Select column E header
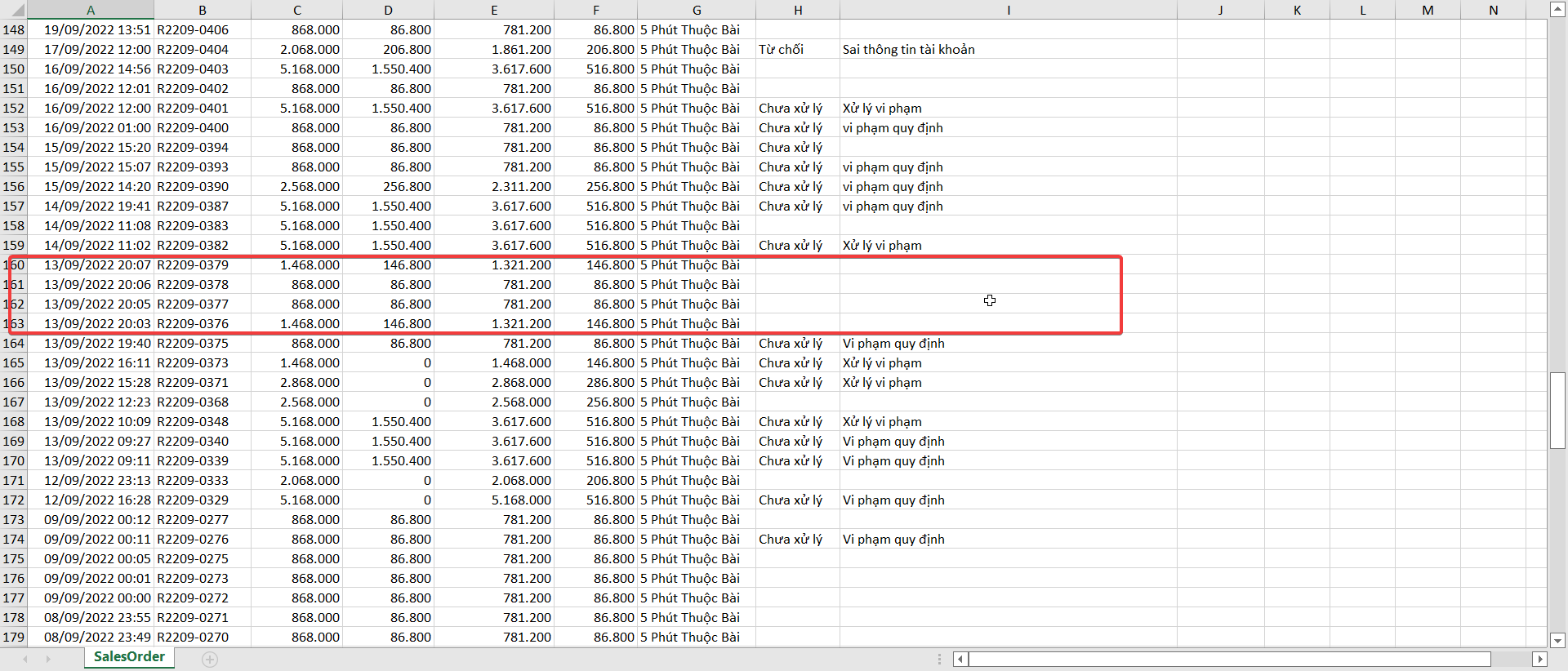 494,10
